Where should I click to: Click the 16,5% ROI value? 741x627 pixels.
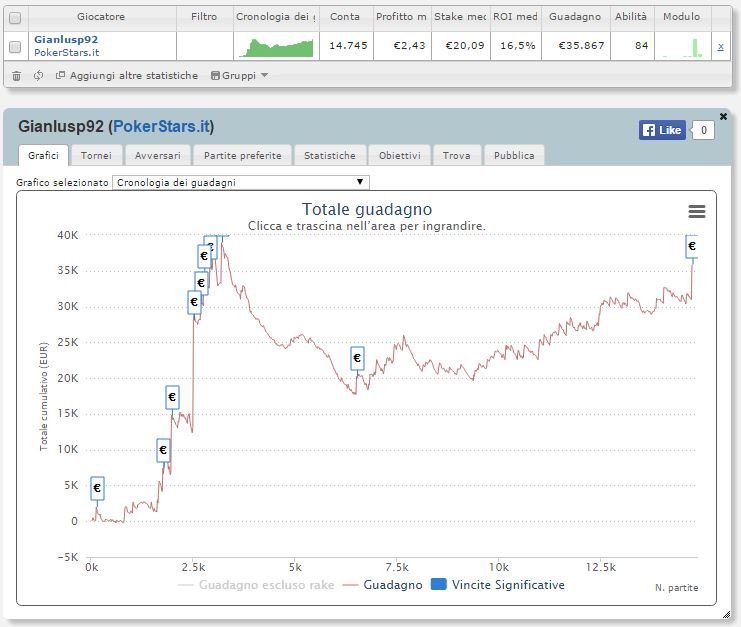(517, 46)
